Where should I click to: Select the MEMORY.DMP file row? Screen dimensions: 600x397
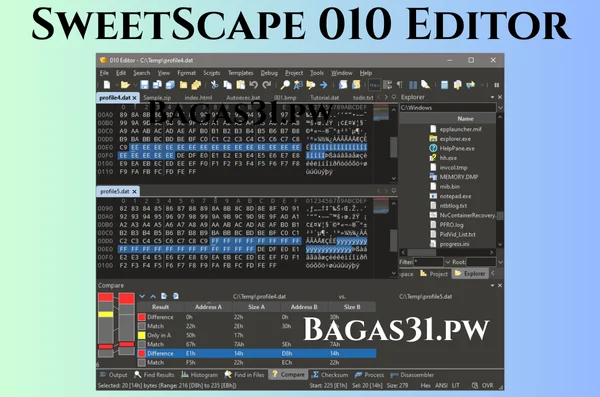453,177
